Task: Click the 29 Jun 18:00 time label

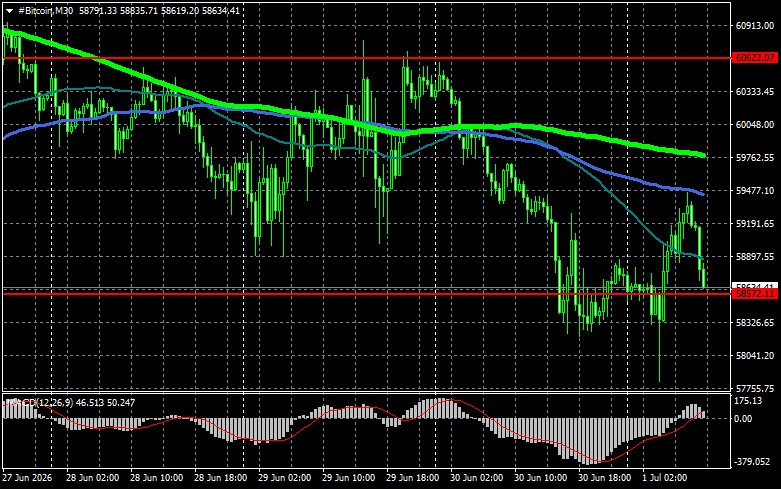Action: pos(412,478)
